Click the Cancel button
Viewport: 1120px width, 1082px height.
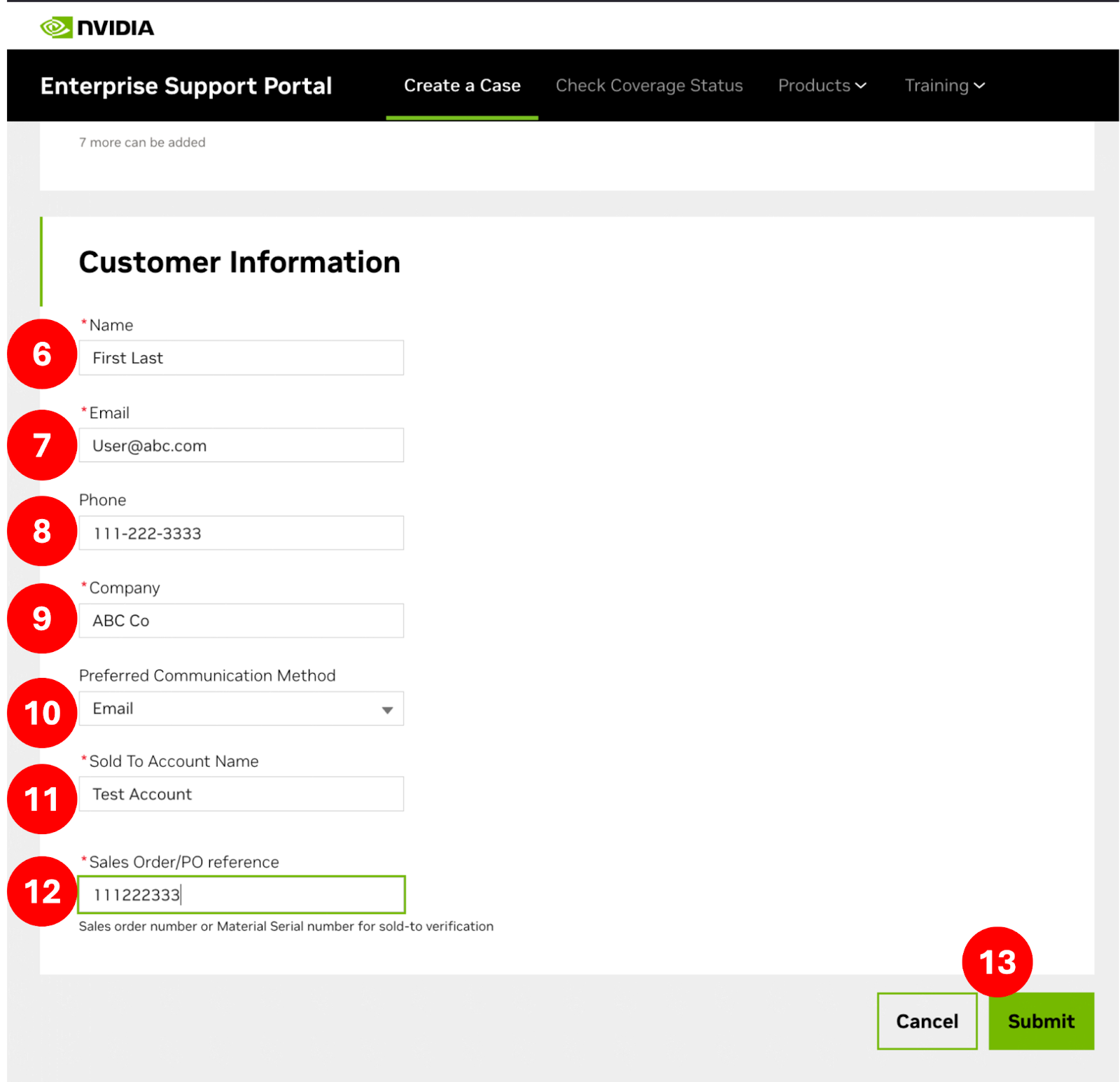927,1021
